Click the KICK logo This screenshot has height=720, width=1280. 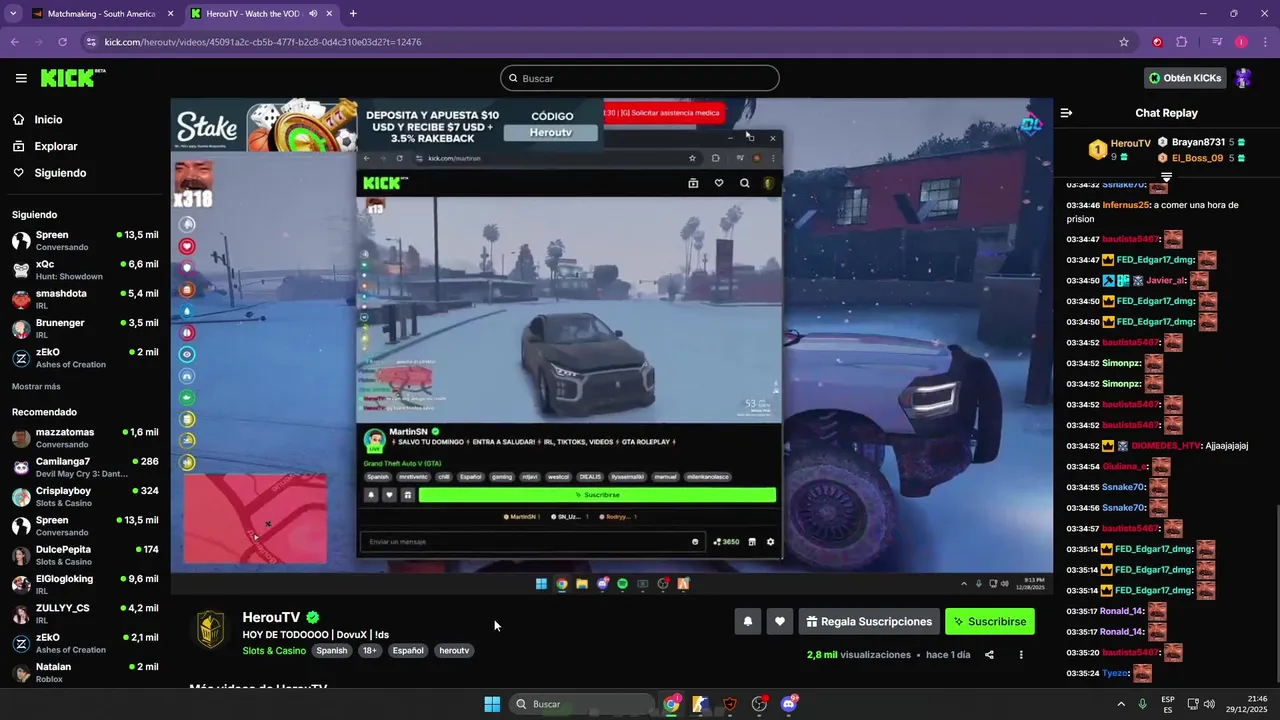point(72,78)
